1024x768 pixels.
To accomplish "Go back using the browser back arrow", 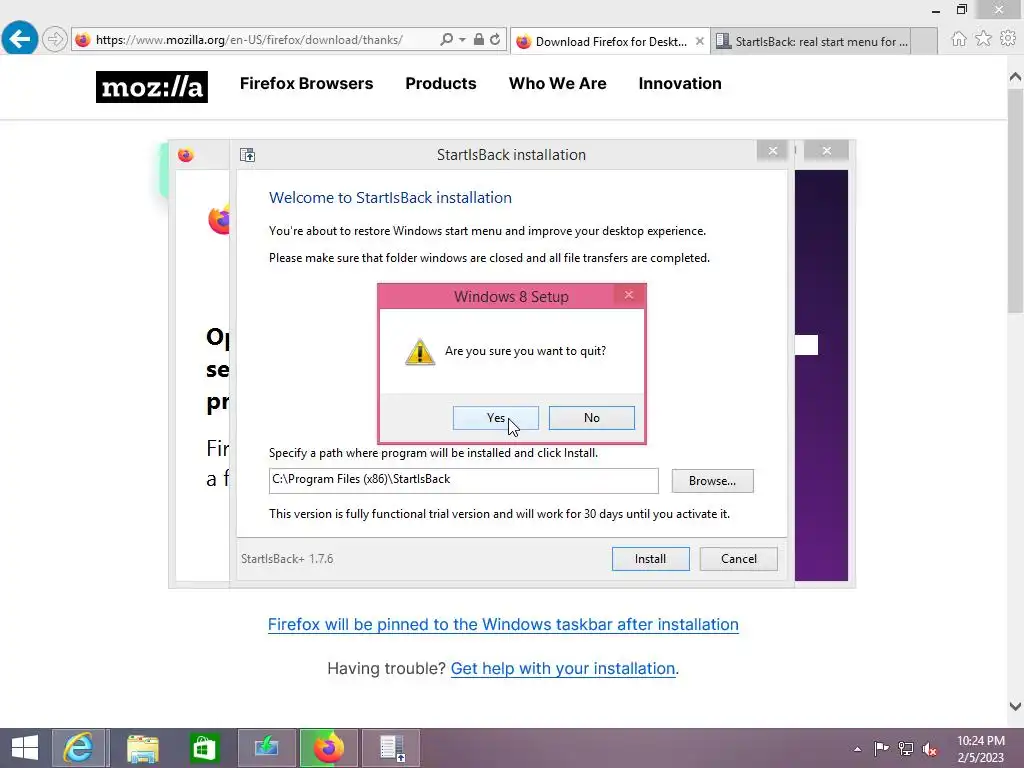I will (20, 39).
